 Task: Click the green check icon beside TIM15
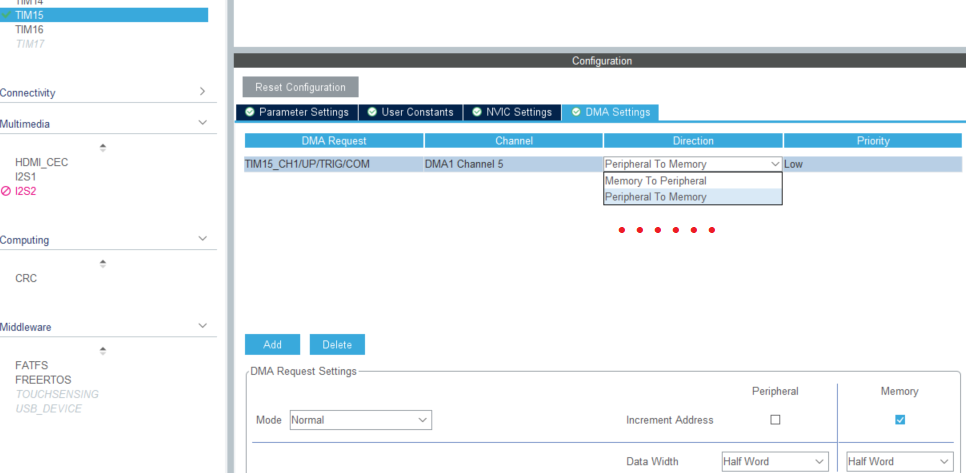point(6,15)
